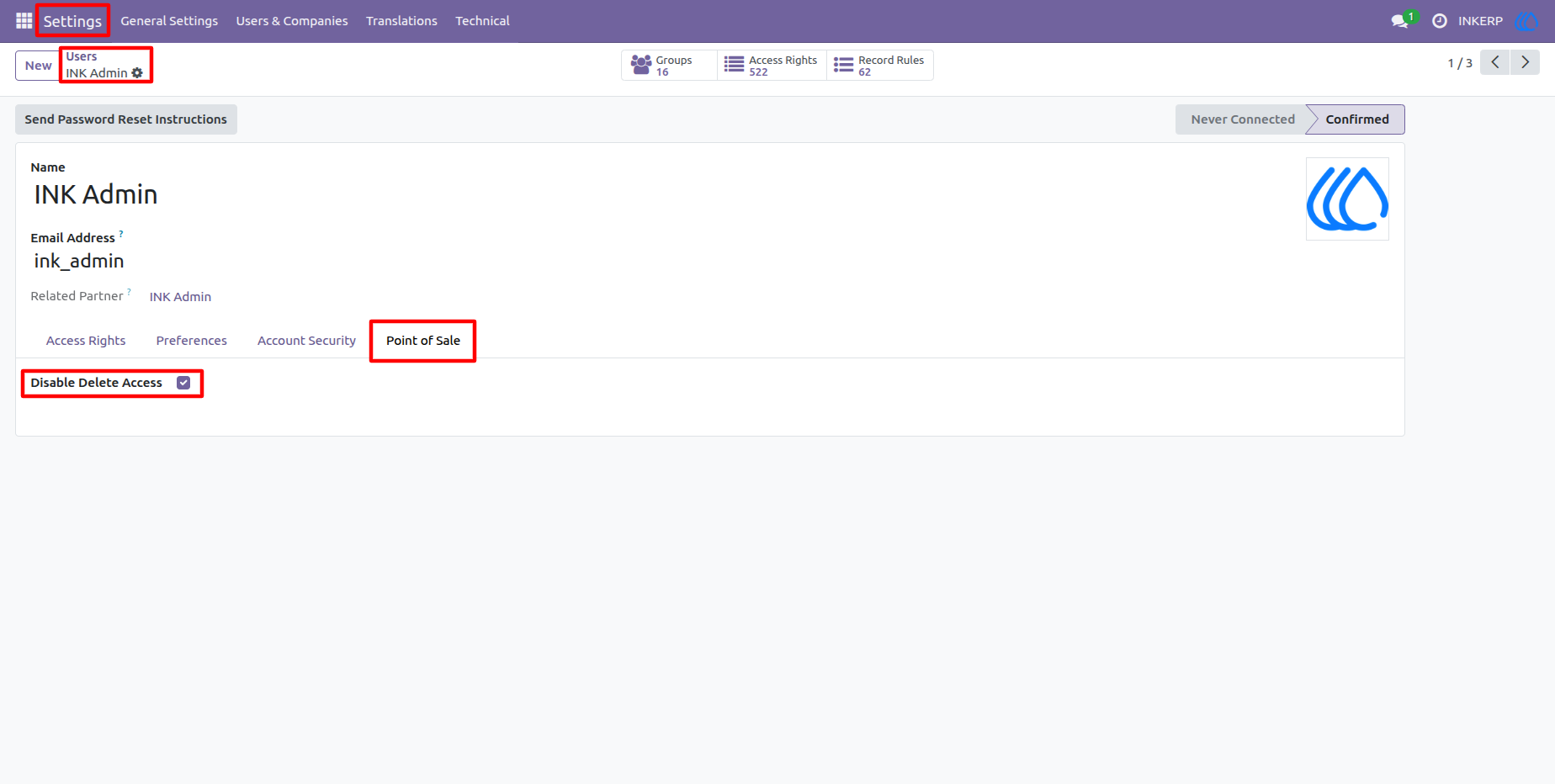Screen dimensions: 1555x784
Task: Click the Settings app title
Action: coord(72,21)
